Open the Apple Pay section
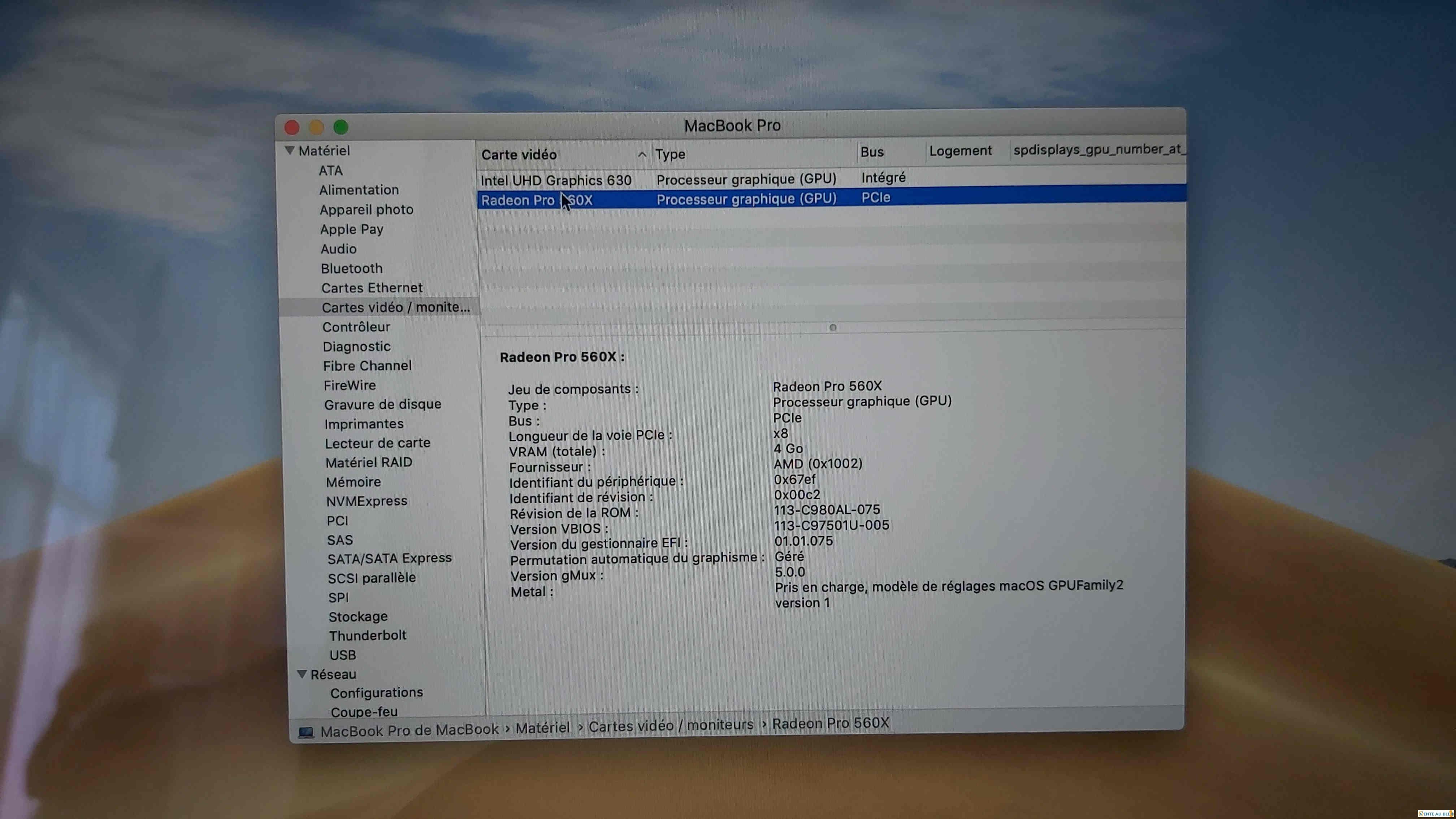Viewport: 1456px width, 819px height. click(x=352, y=229)
